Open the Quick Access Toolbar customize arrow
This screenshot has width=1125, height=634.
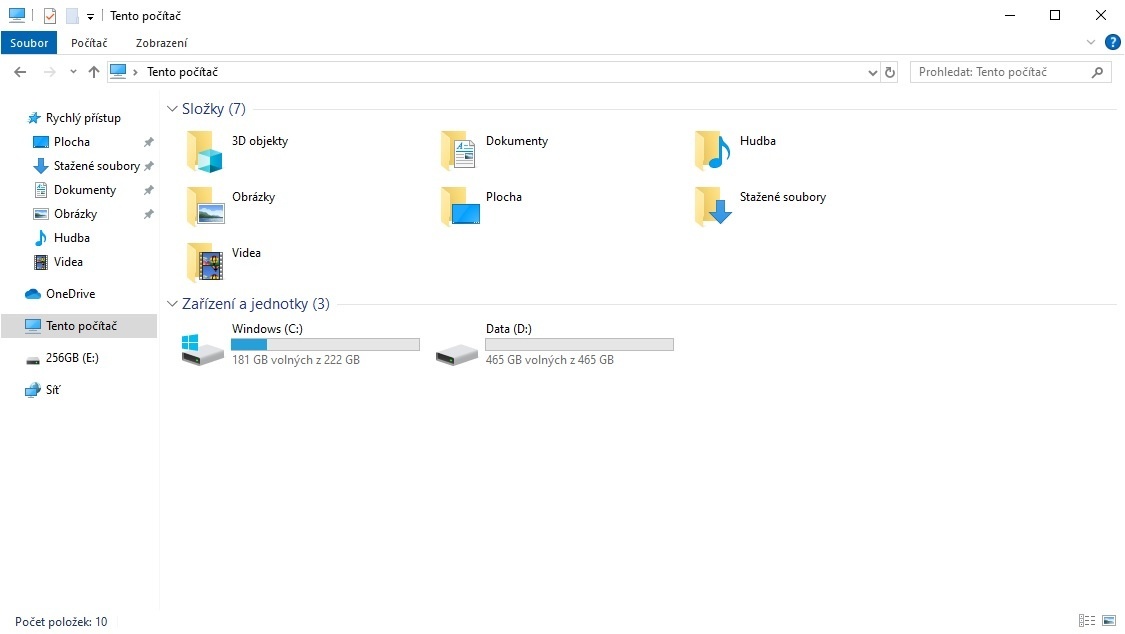90,16
